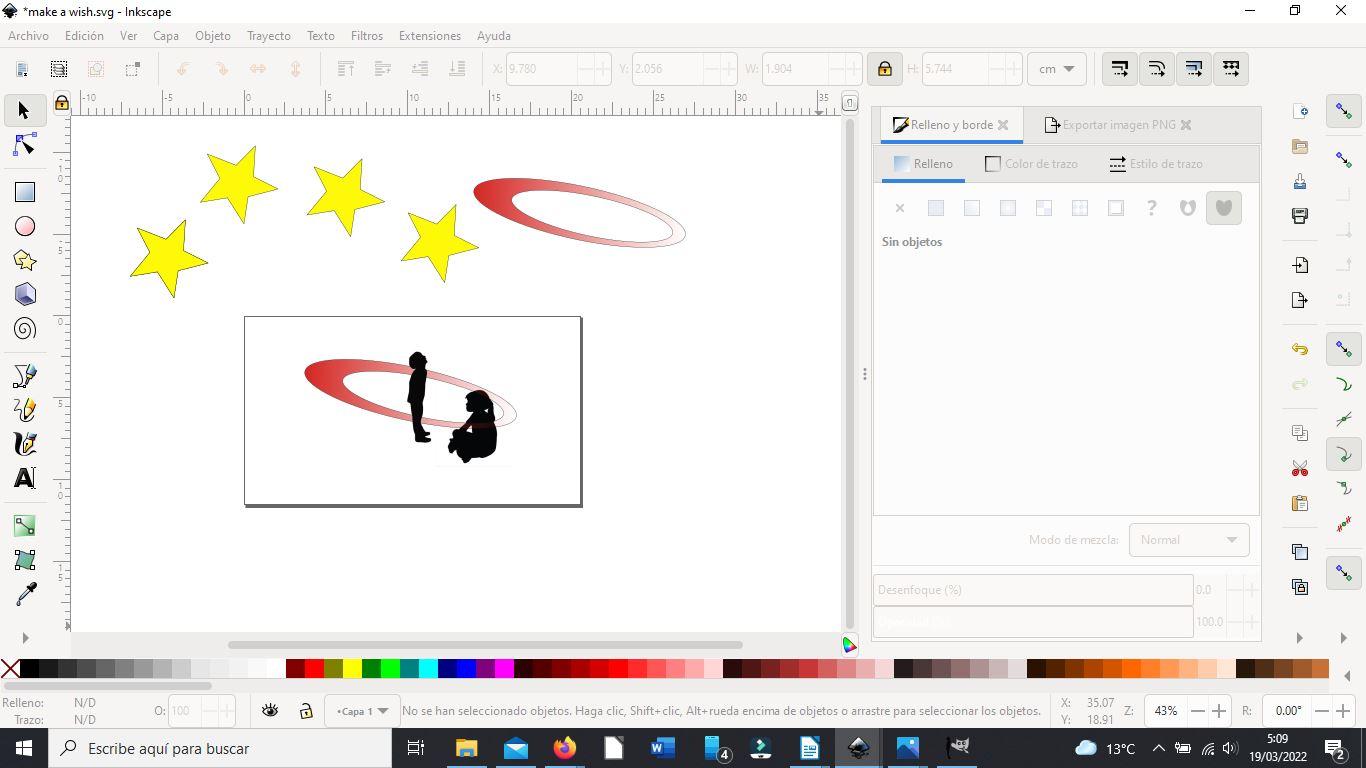
Task: Open the Capa 1 layer dropdown
Action: click(x=362, y=711)
